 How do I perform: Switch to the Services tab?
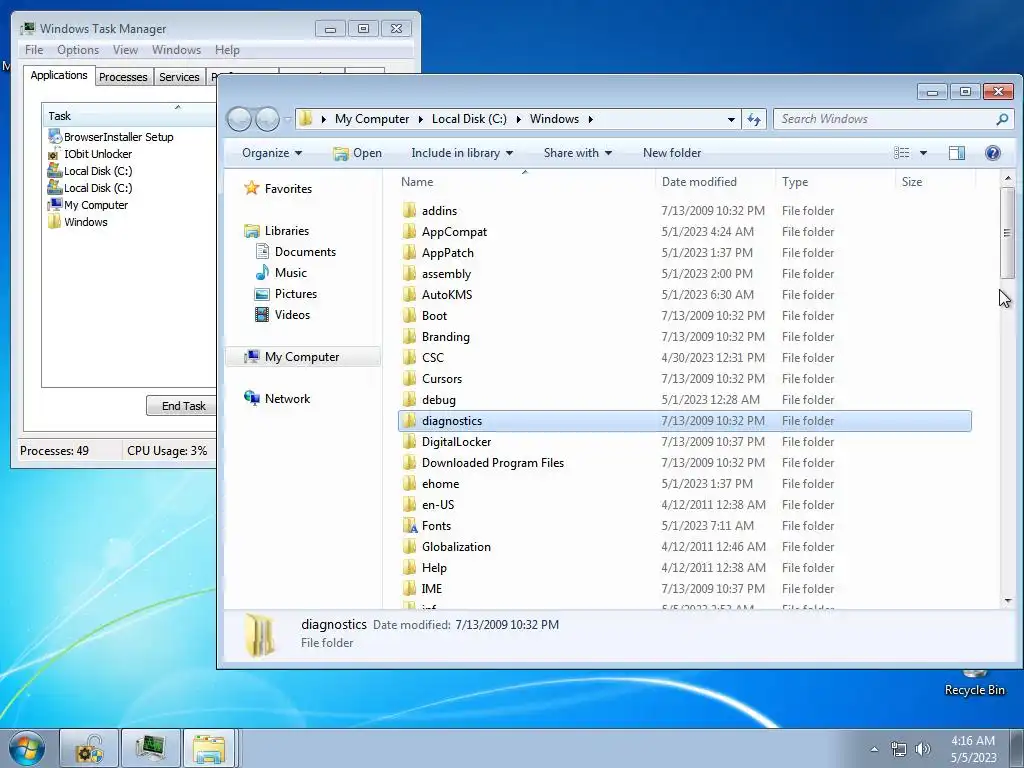[x=180, y=77]
